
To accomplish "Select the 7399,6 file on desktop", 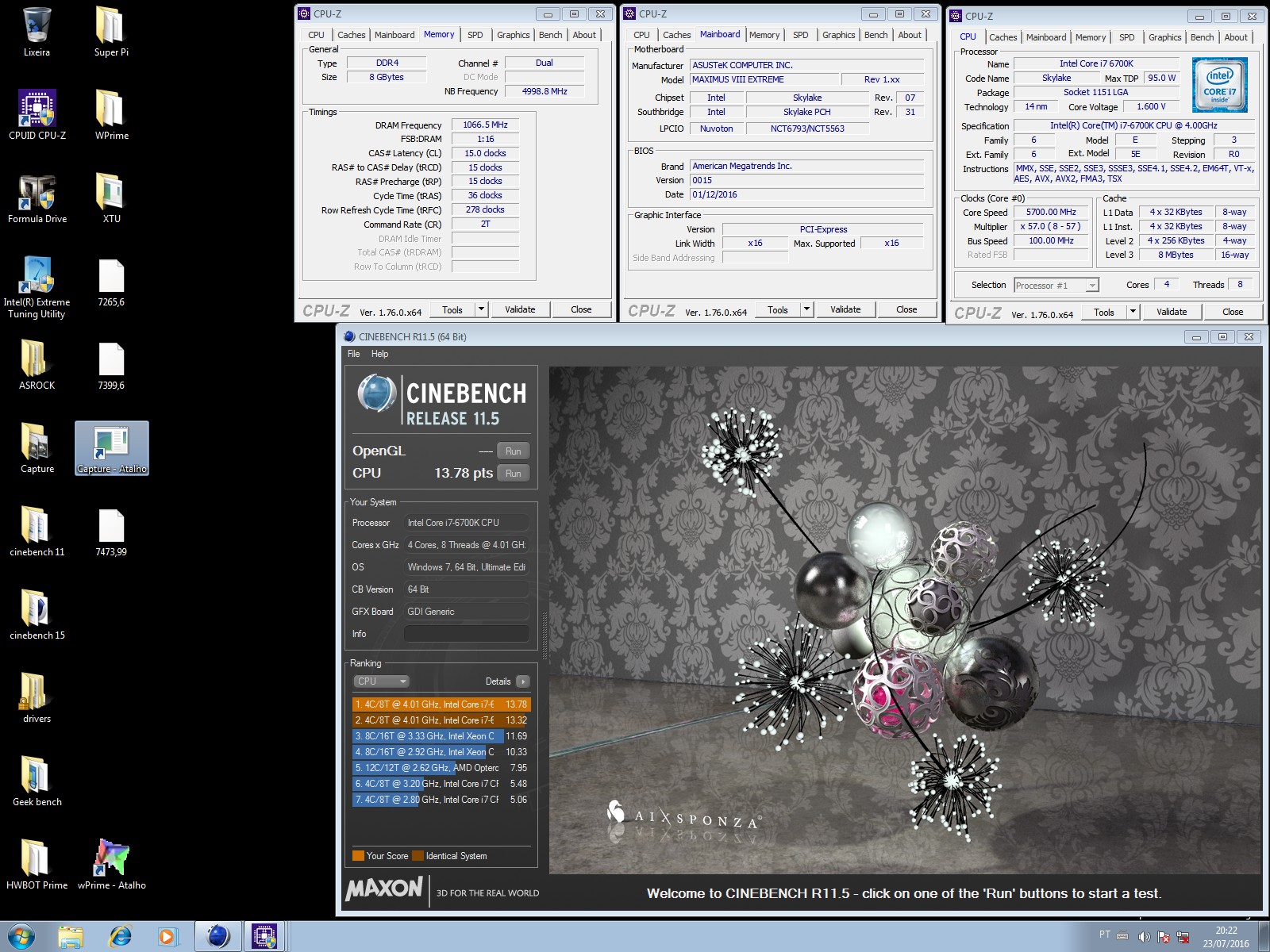I will 111,366.
